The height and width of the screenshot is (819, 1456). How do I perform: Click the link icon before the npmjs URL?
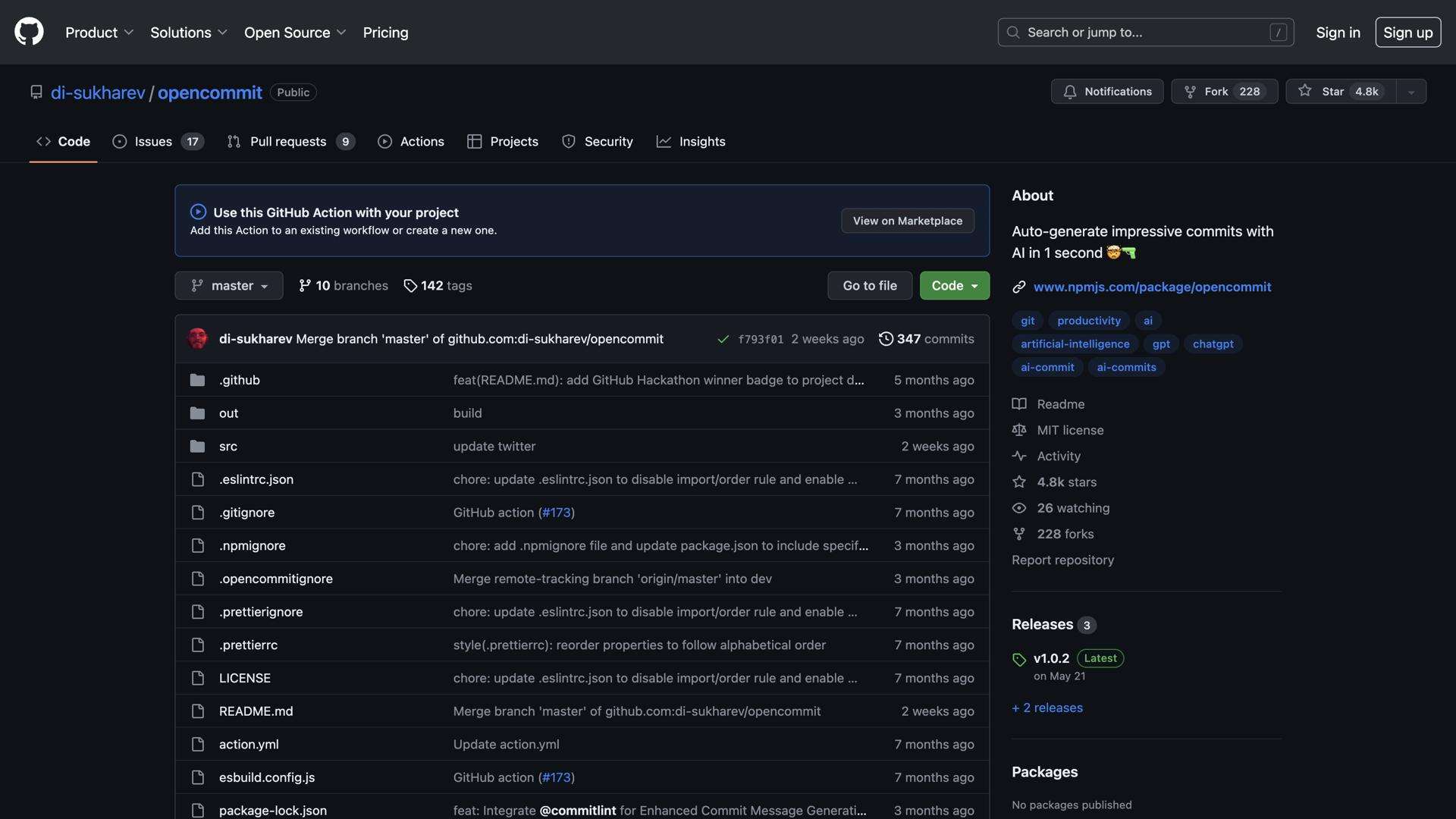point(1018,287)
